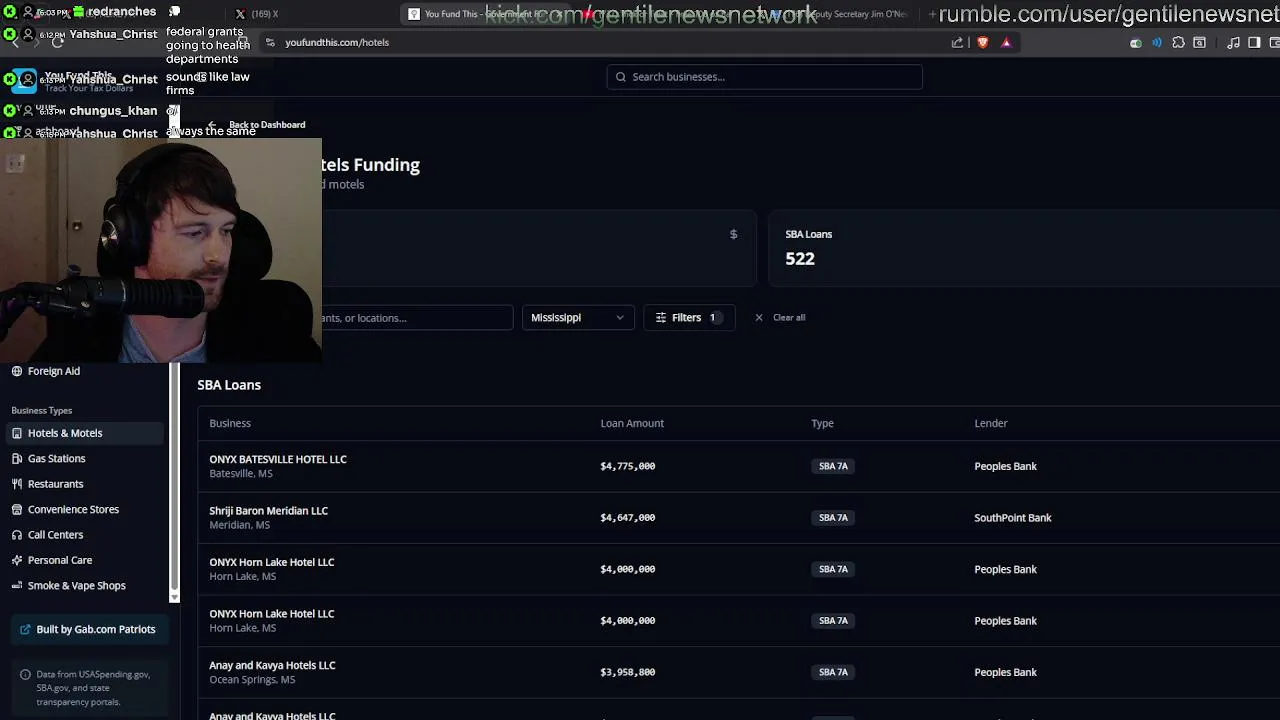Click the Smoke & Vape Shops sidebar icon

(17, 586)
